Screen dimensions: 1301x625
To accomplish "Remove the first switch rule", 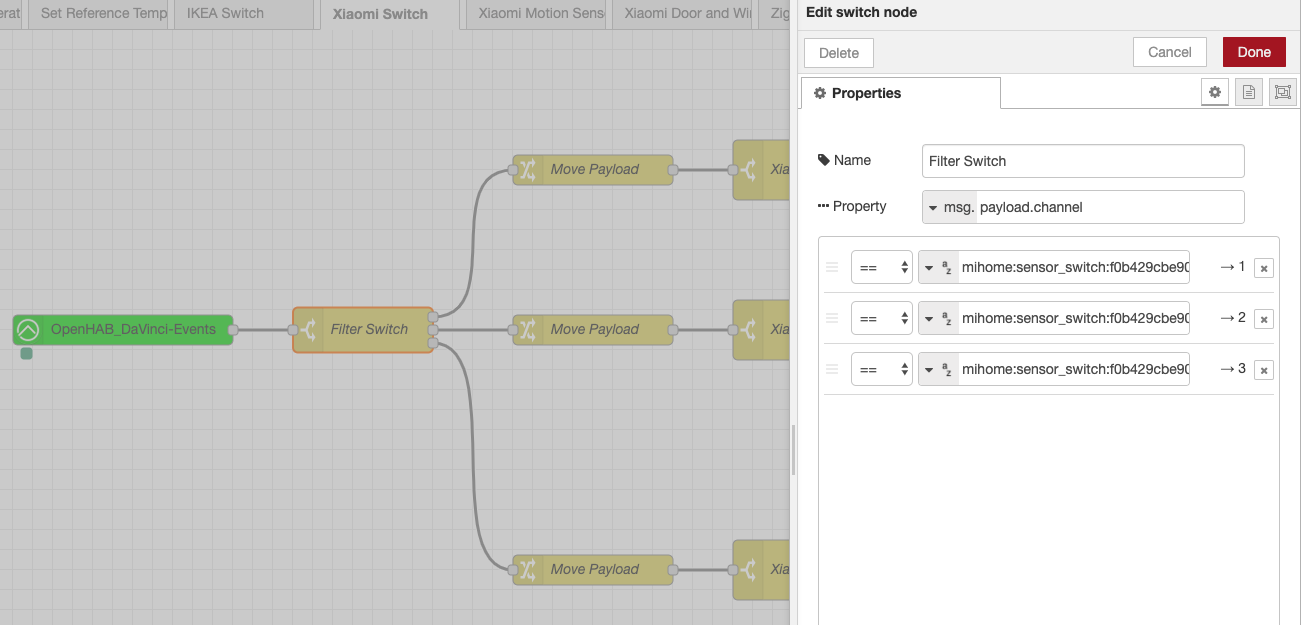I will click(x=1264, y=268).
